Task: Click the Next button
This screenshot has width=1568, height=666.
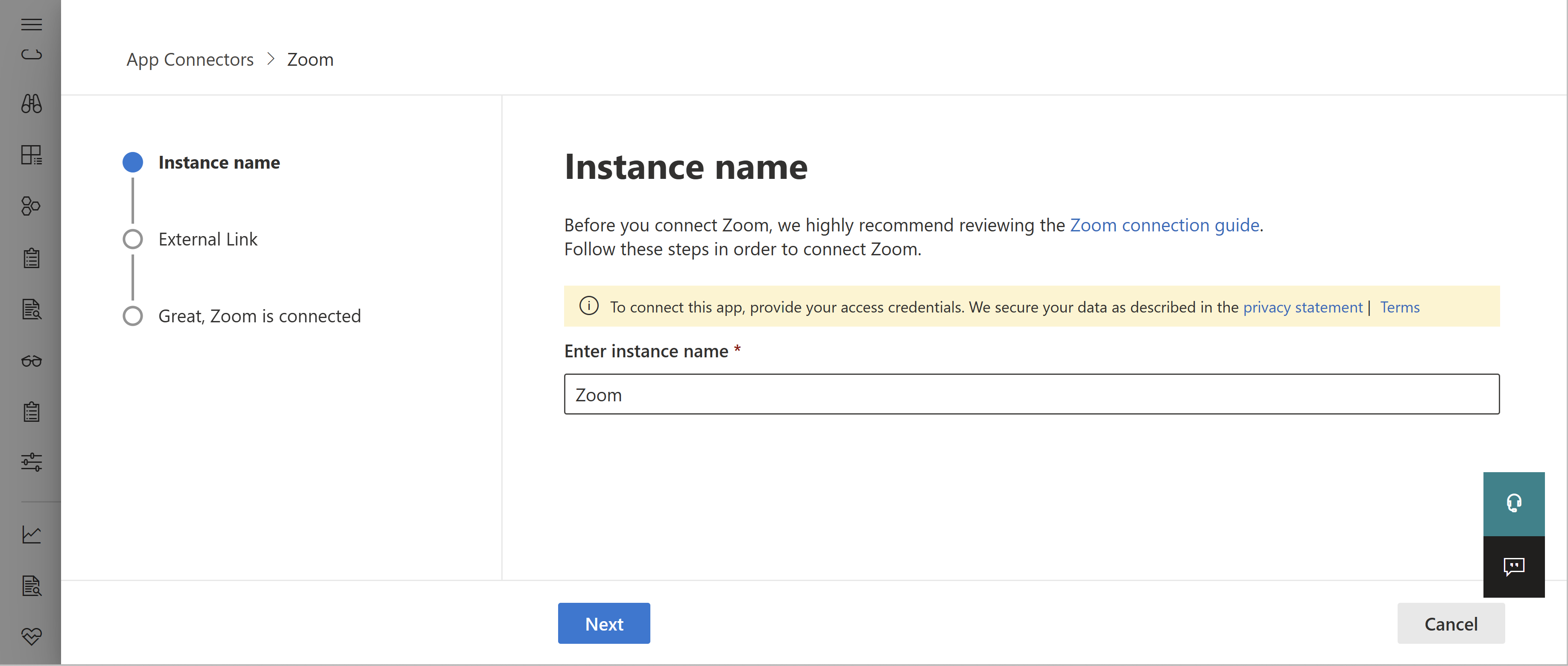Action: tap(604, 623)
